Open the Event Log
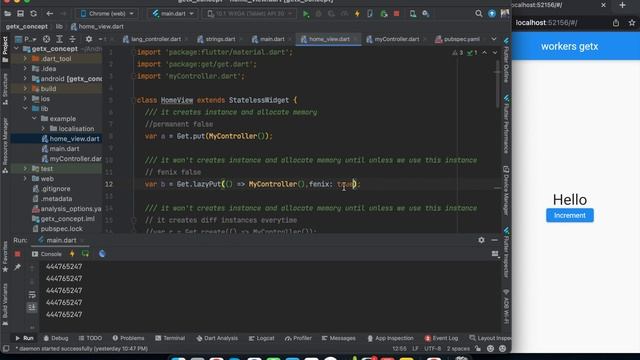Viewport: 640px width, 360px height. (441, 338)
